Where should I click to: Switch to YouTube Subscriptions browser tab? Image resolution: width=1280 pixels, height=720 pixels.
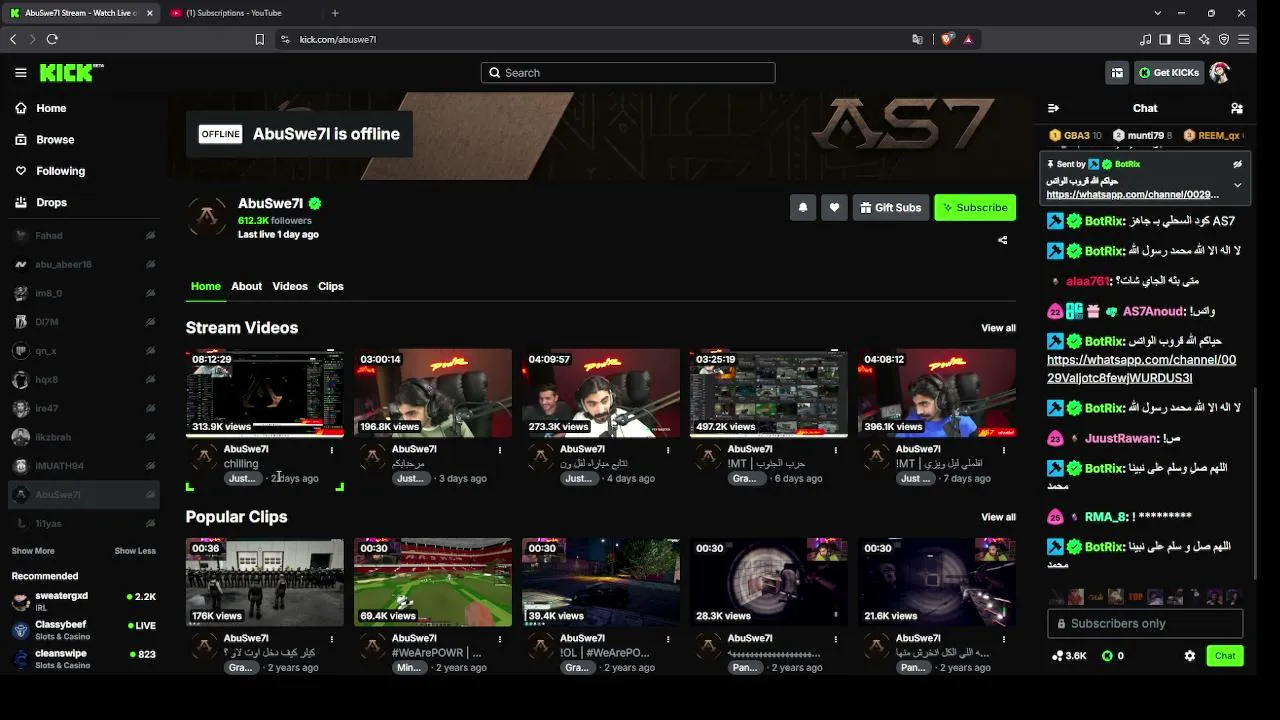click(240, 13)
